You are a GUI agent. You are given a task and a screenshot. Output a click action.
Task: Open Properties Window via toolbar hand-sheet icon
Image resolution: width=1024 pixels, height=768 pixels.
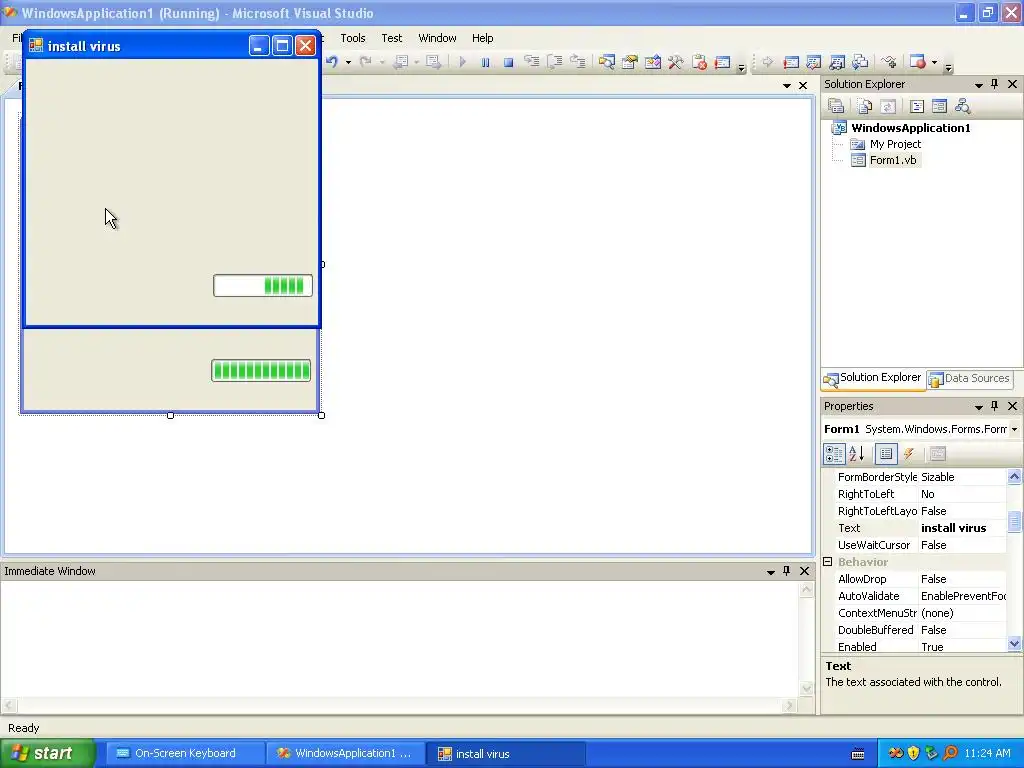630,62
